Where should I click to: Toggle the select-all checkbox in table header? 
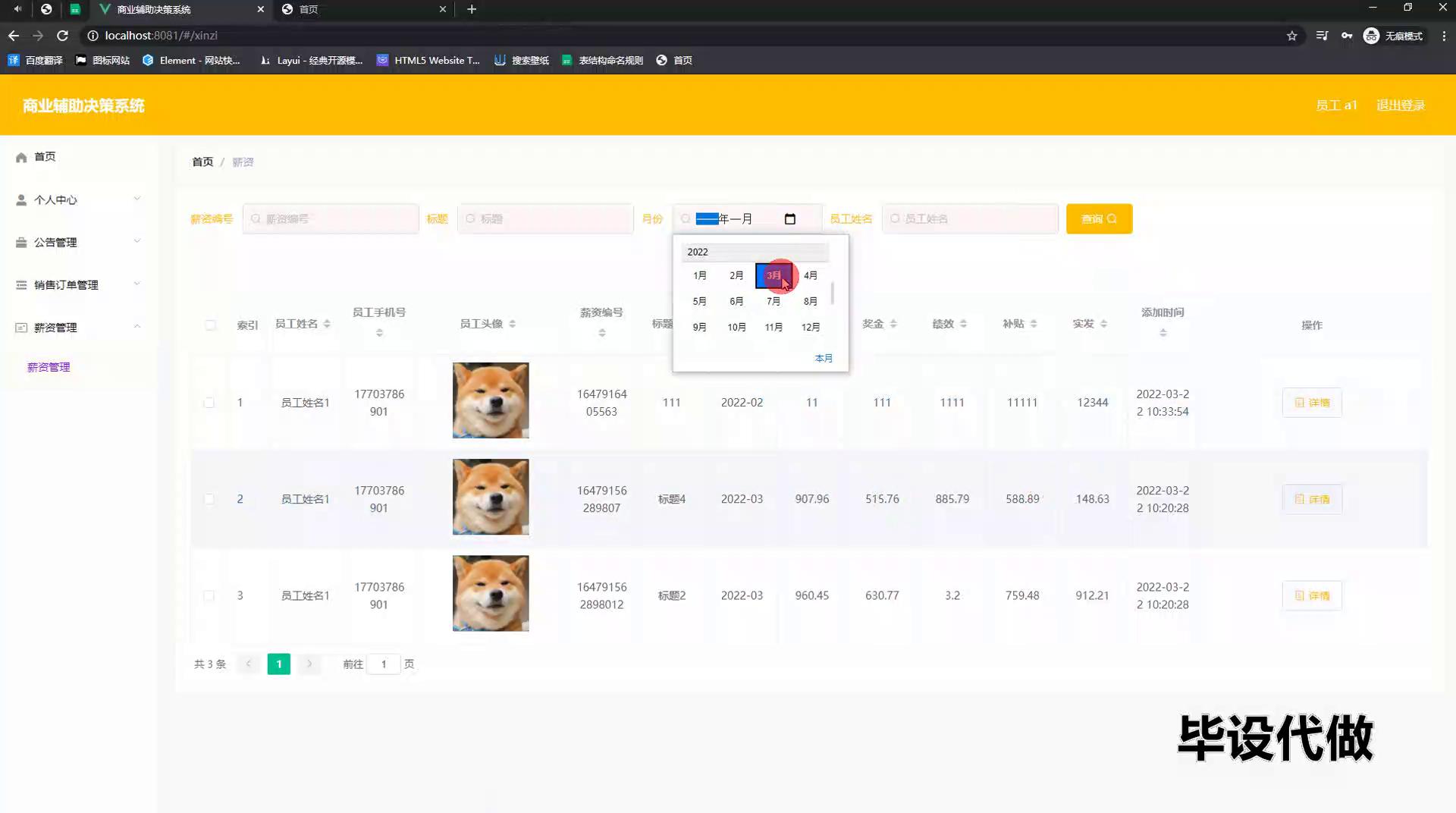point(210,325)
